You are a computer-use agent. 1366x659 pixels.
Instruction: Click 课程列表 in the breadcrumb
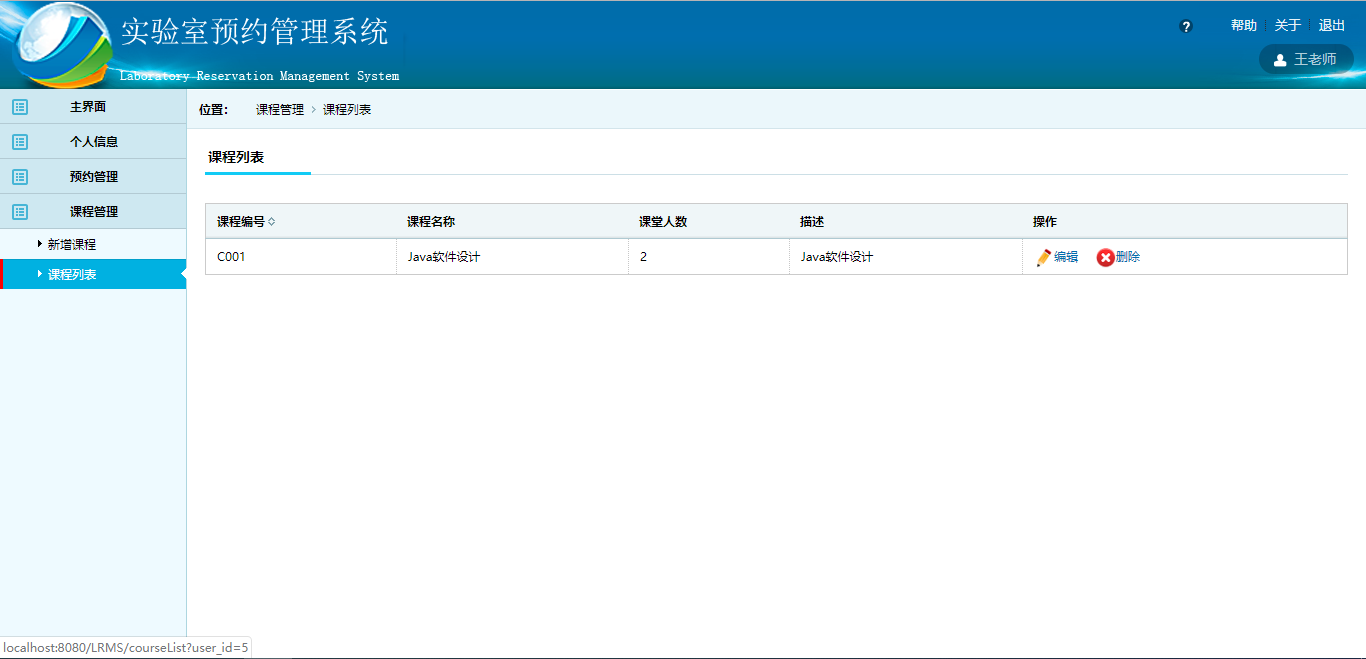[x=347, y=110]
